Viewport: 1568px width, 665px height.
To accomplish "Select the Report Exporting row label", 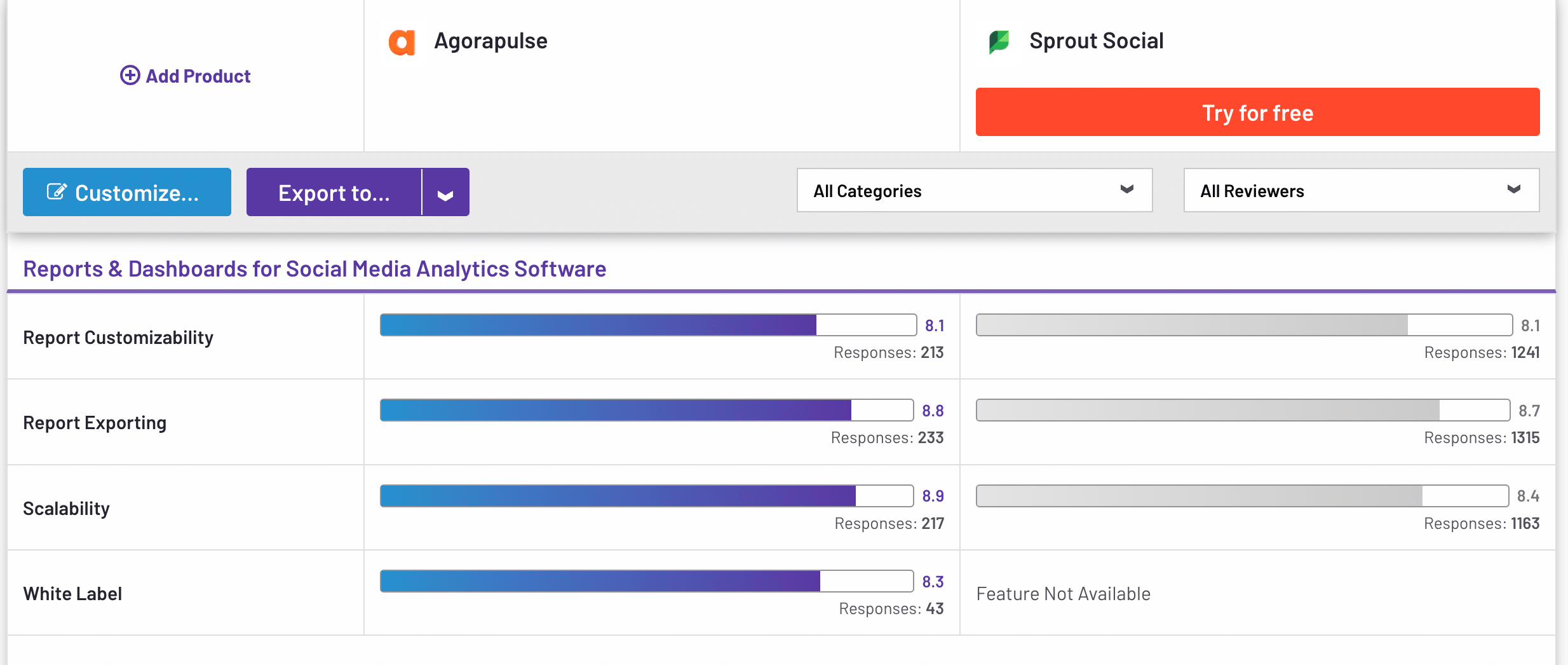I will [95, 423].
